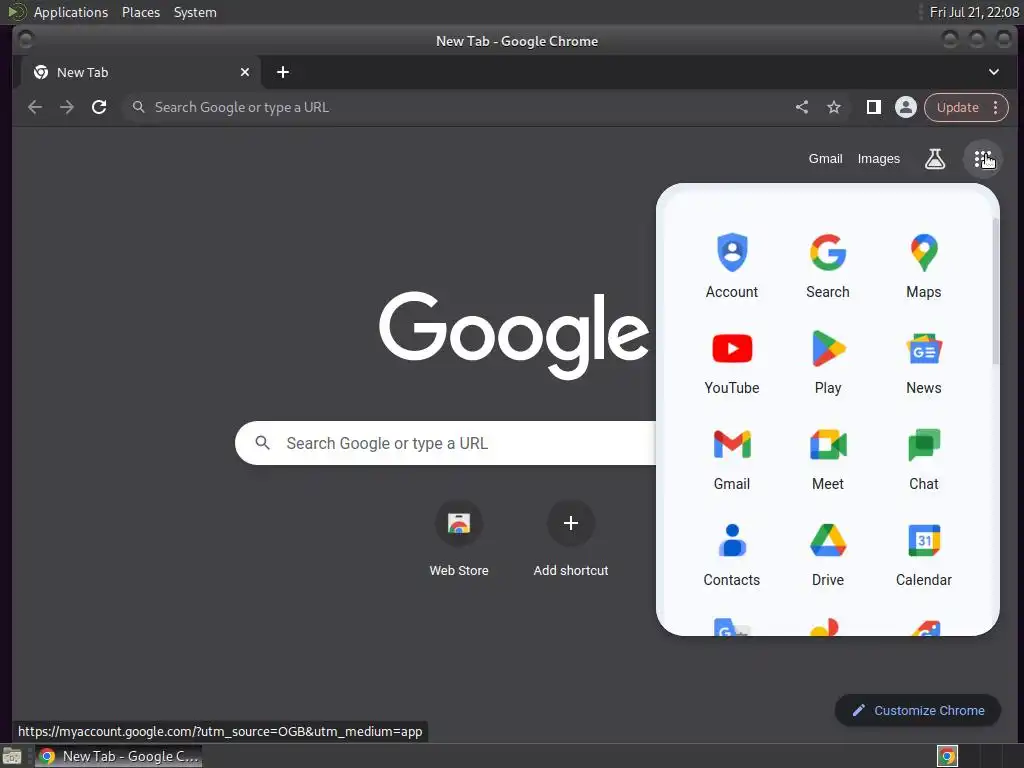Image resolution: width=1024 pixels, height=768 pixels.
Task: Click the Chrome icon in system tray
Action: click(947, 756)
